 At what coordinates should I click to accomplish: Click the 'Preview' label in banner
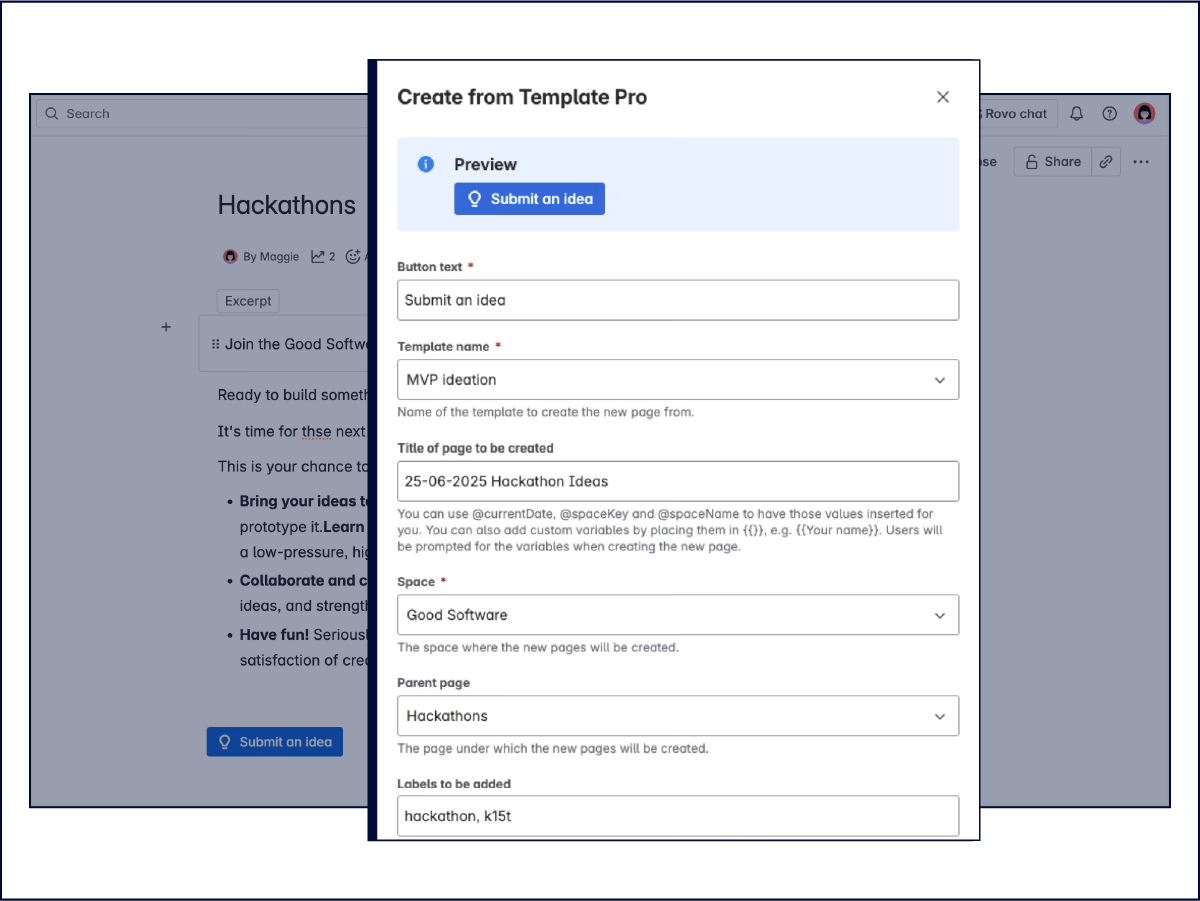(x=485, y=164)
